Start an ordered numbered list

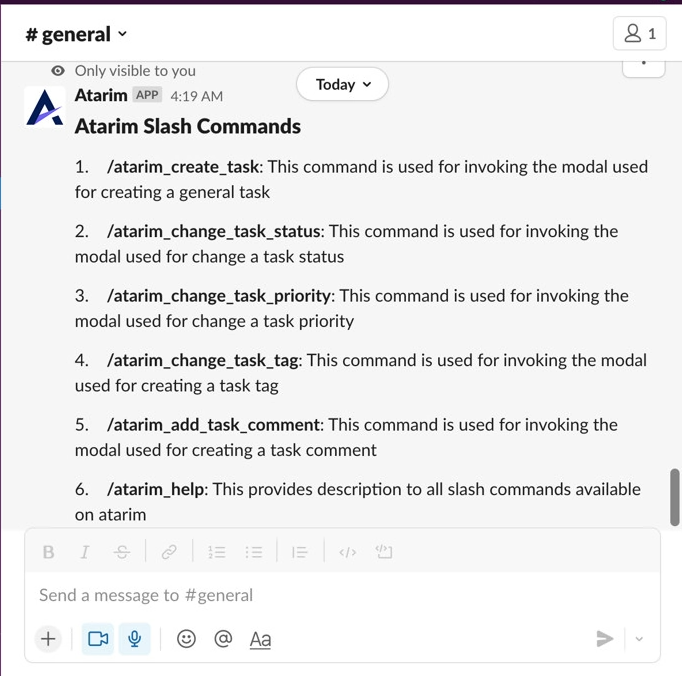pyautogui.click(x=217, y=552)
